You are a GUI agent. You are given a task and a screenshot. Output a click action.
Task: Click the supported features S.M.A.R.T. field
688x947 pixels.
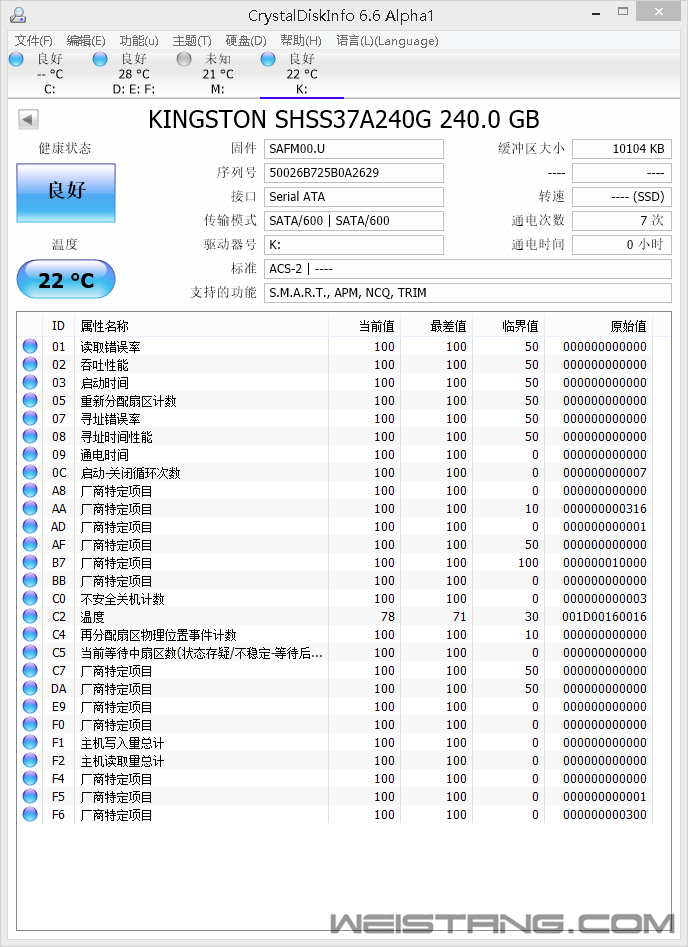pos(468,293)
